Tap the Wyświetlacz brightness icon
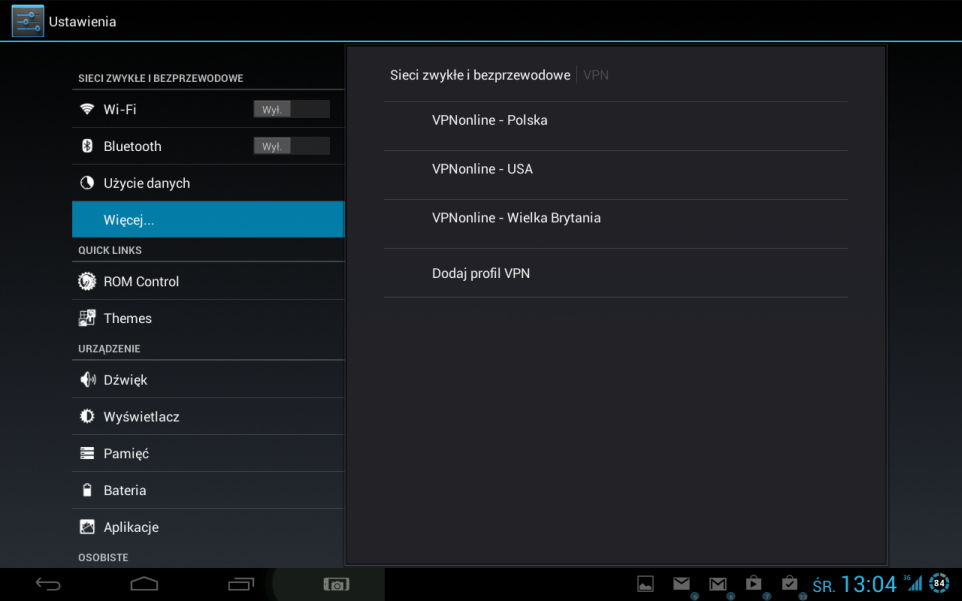This screenshot has height=601, width=962. [x=87, y=416]
